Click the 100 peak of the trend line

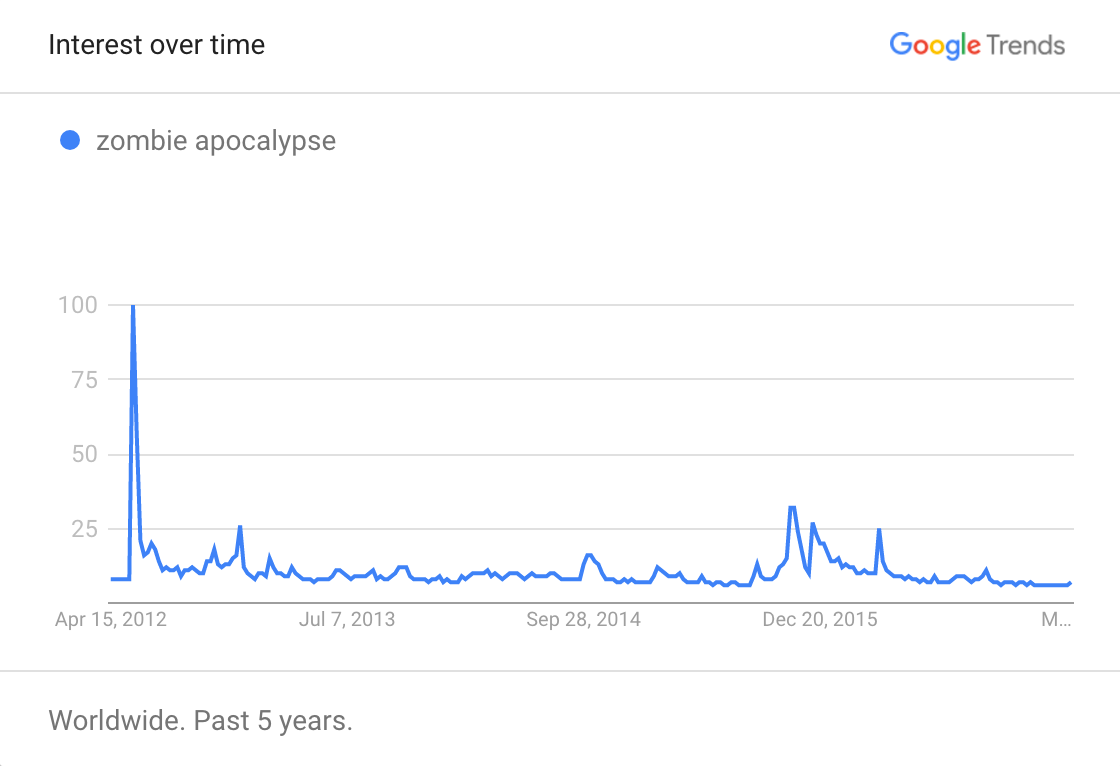[133, 307]
